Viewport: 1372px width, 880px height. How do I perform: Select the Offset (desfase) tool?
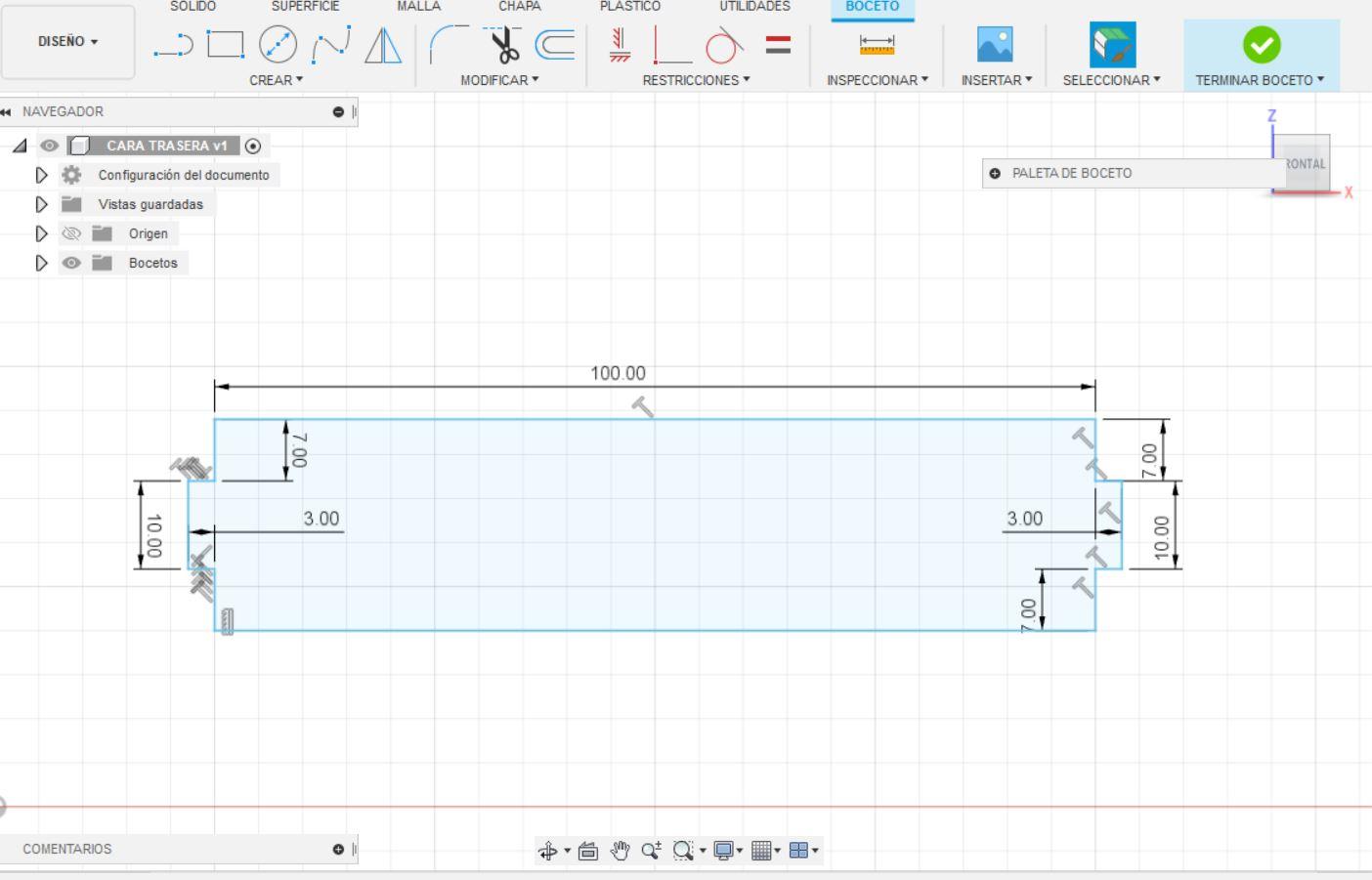[555, 45]
